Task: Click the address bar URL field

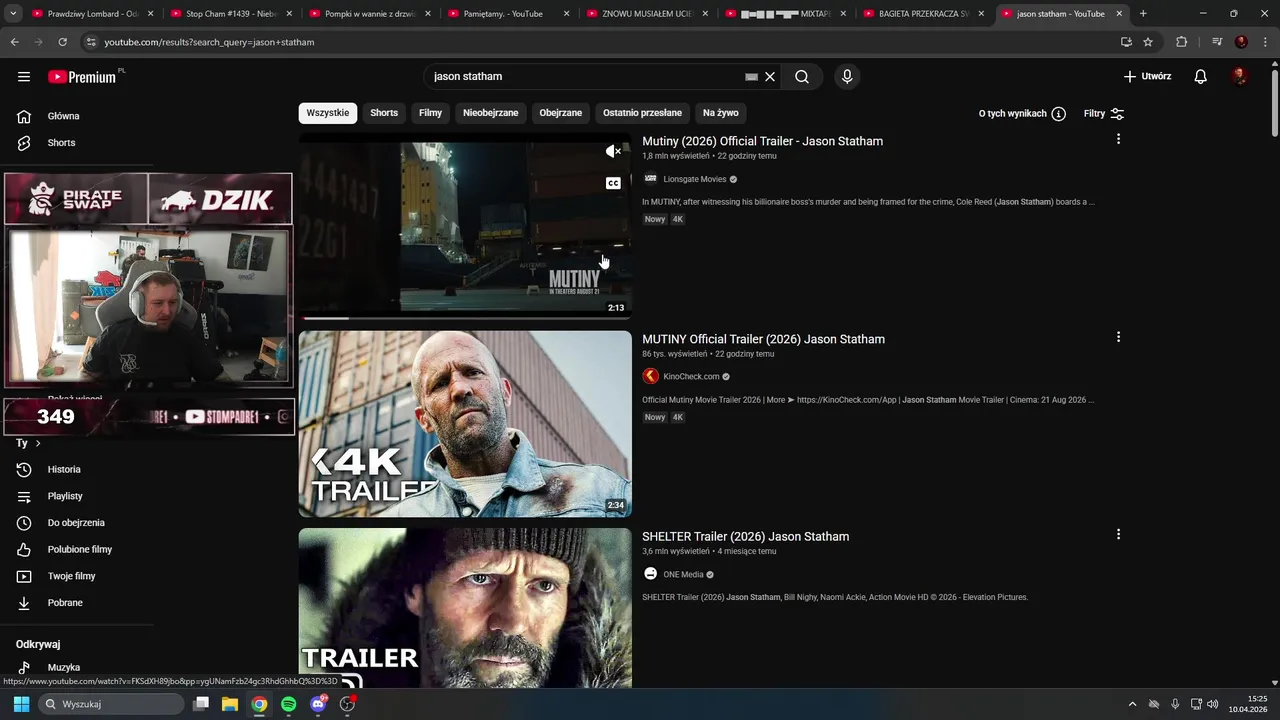Action: pos(600,42)
